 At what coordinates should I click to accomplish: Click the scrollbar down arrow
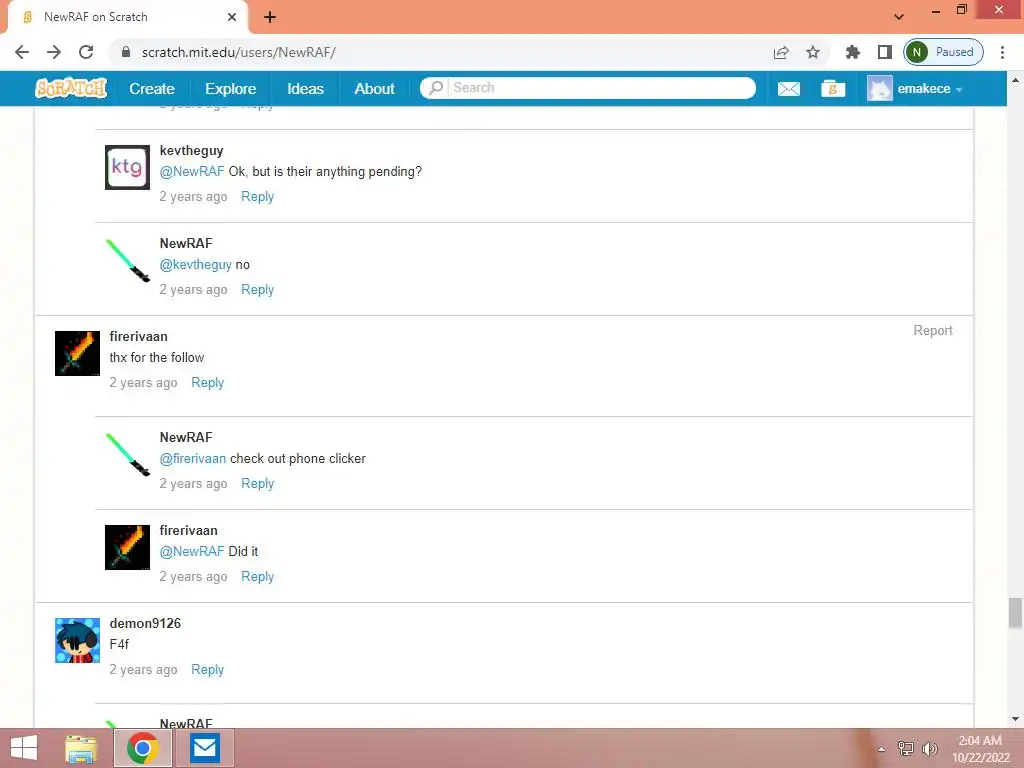click(1015, 719)
